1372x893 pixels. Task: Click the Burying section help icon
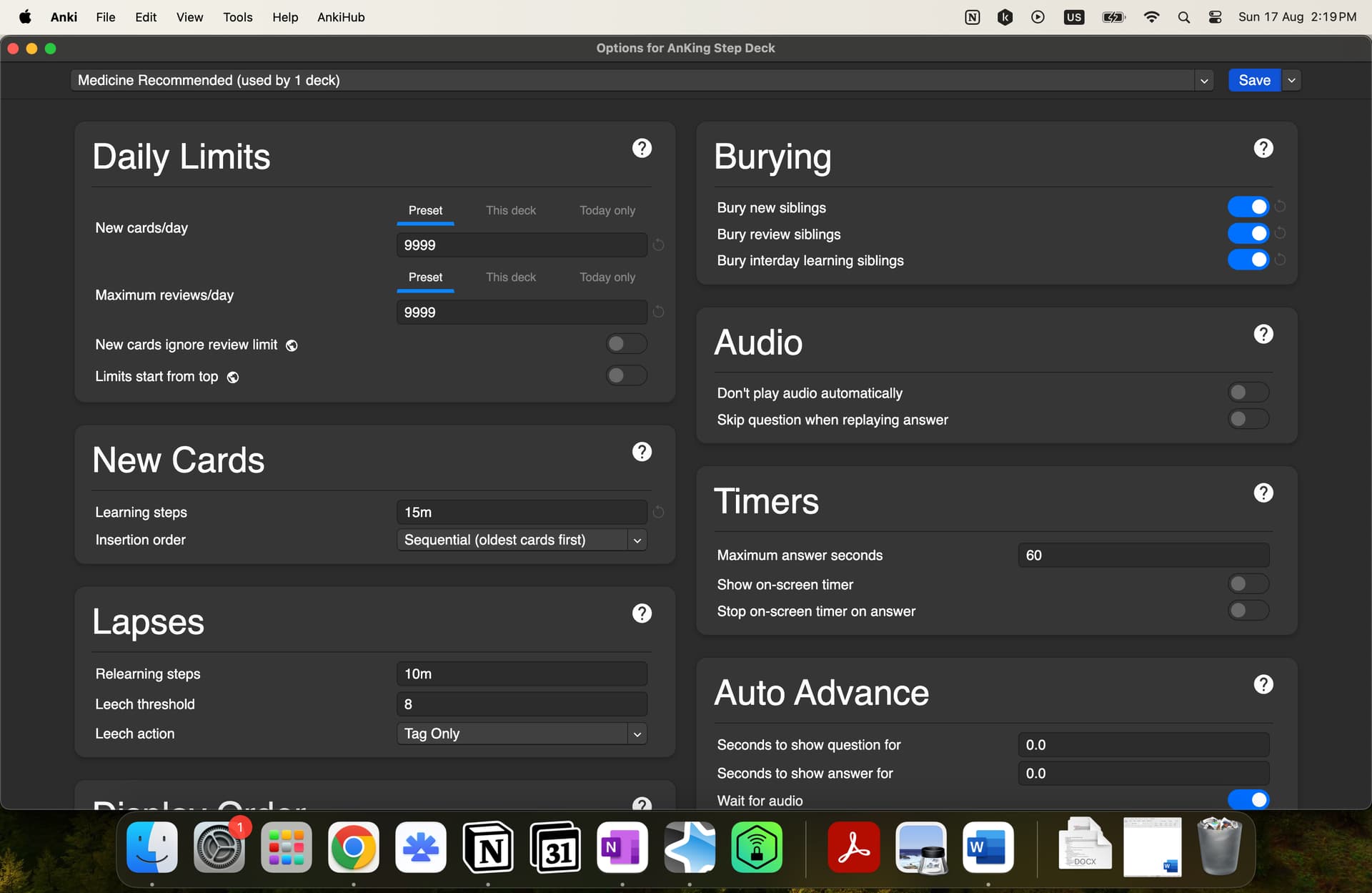click(x=1263, y=148)
